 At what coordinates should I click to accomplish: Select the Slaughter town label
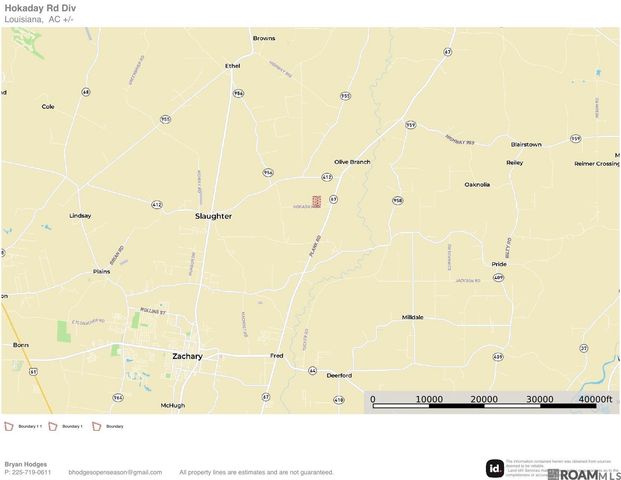point(213,216)
